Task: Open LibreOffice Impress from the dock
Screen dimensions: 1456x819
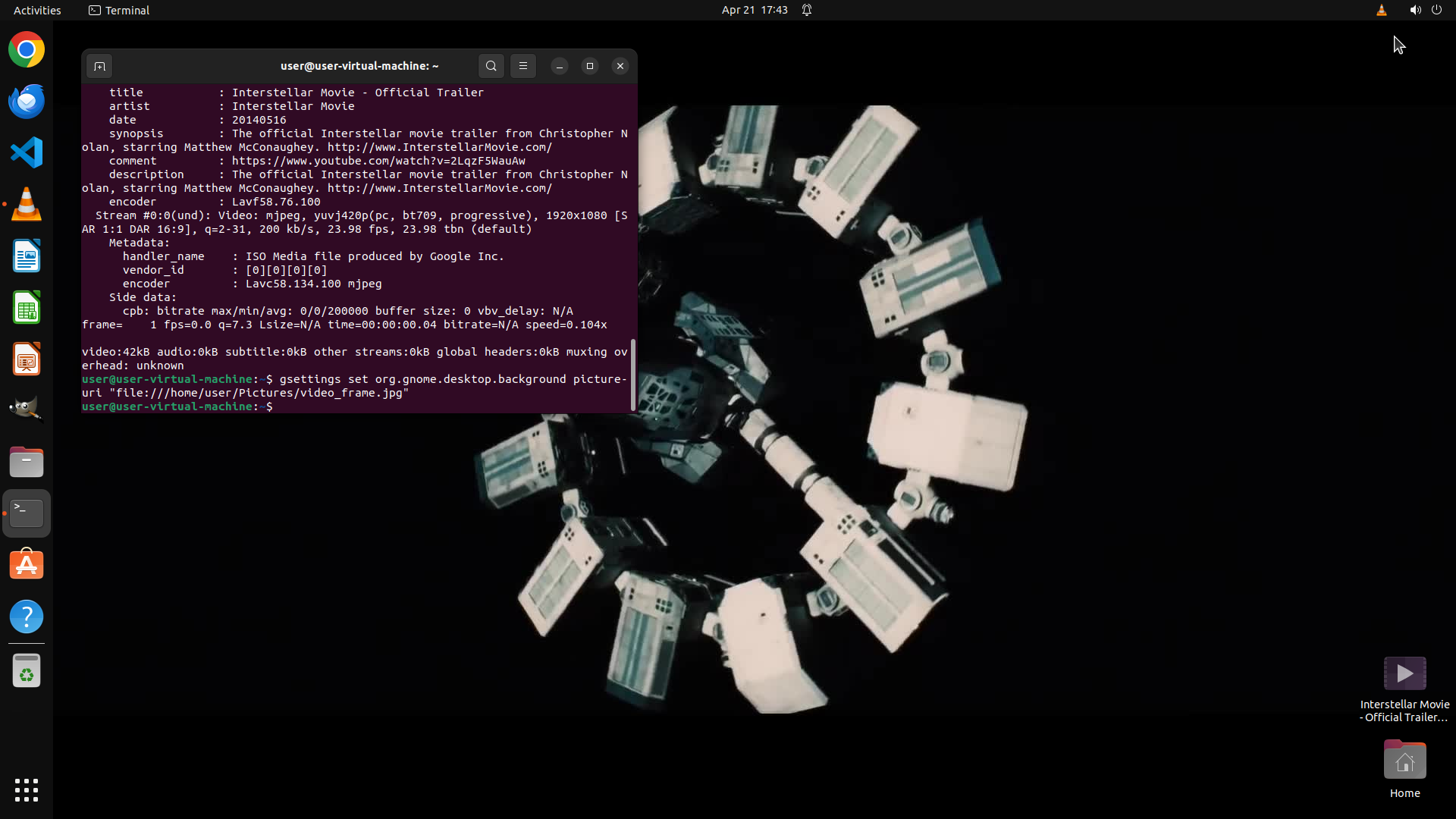Action: 27,359
